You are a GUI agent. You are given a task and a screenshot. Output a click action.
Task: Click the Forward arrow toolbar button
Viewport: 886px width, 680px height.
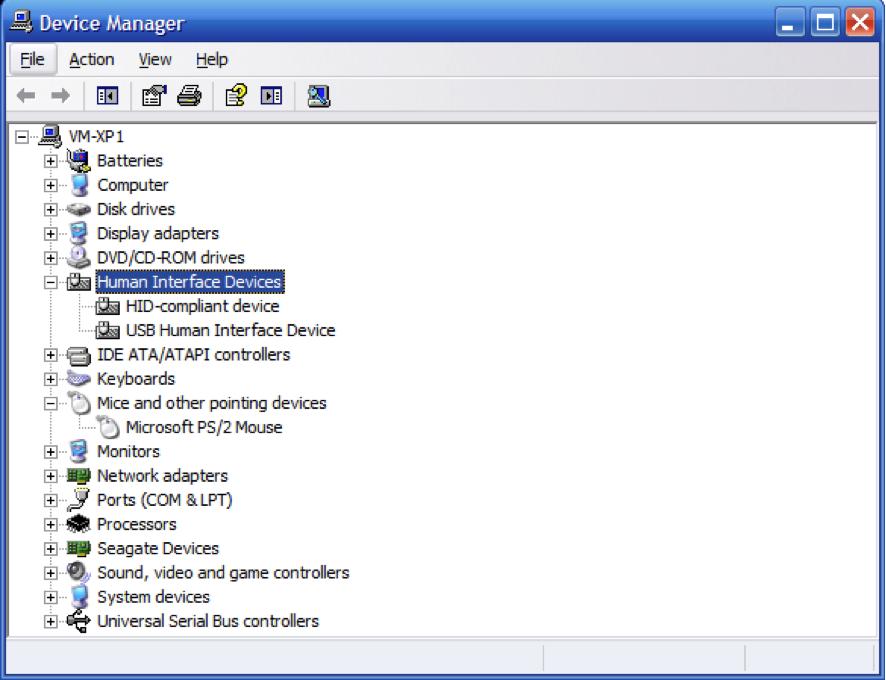tap(60, 96)
